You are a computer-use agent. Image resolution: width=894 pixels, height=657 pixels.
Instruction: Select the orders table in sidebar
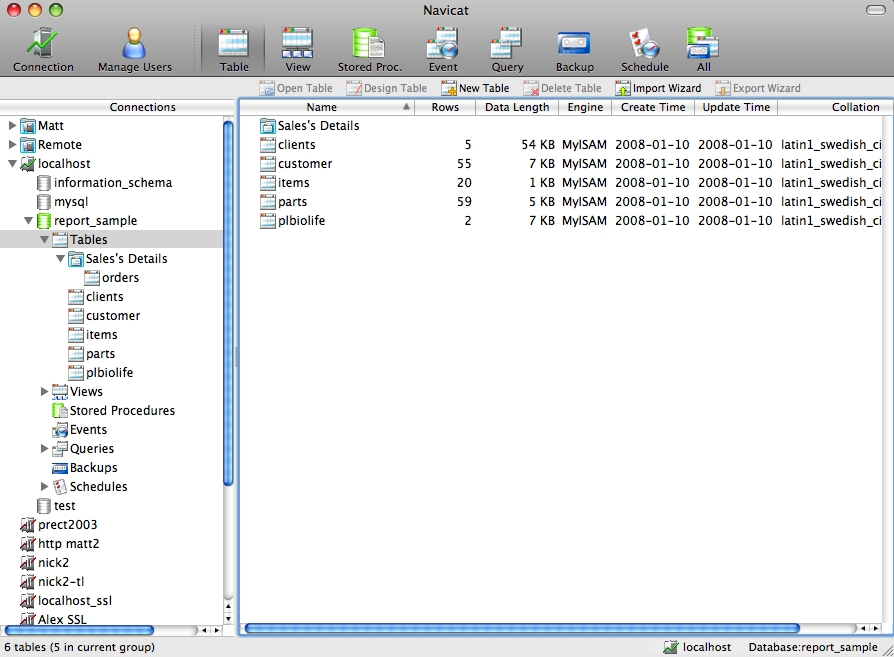[120, 278]
